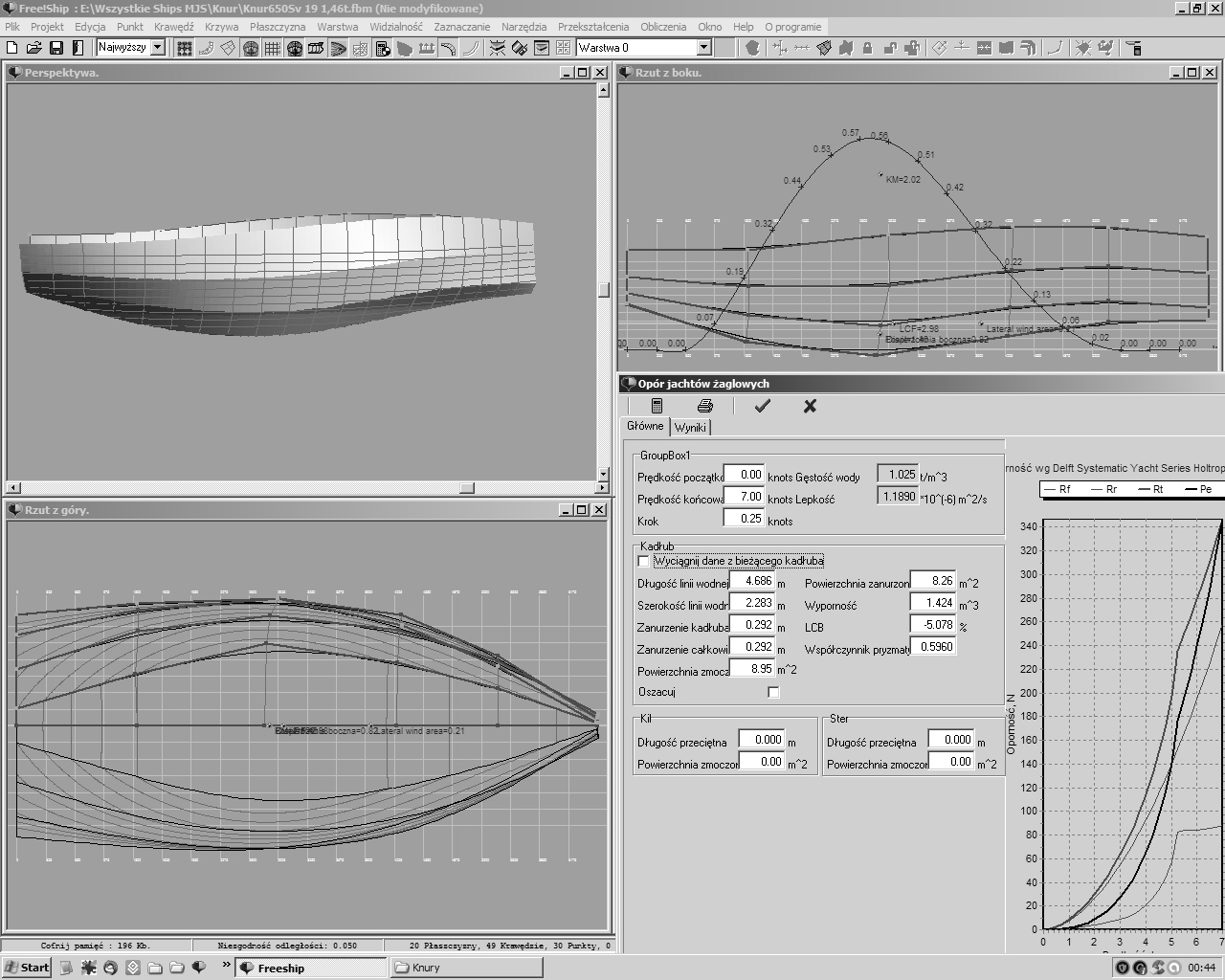This screenshot has height=980, width=1225.
Task: Switch to the Wyniki tab
Action: (690, 428)
